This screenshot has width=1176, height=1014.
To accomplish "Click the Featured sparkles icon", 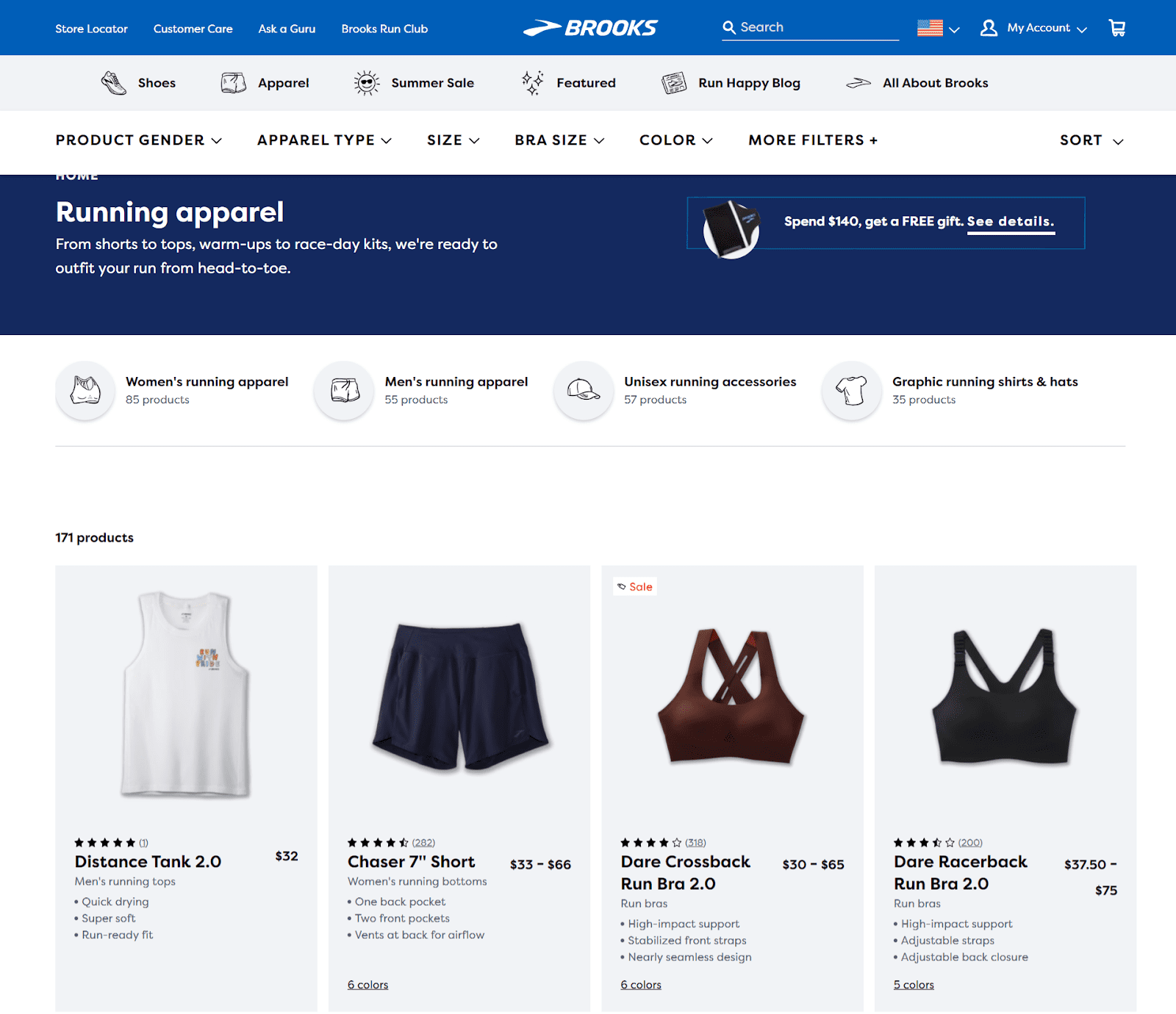I will click(532, 82).
